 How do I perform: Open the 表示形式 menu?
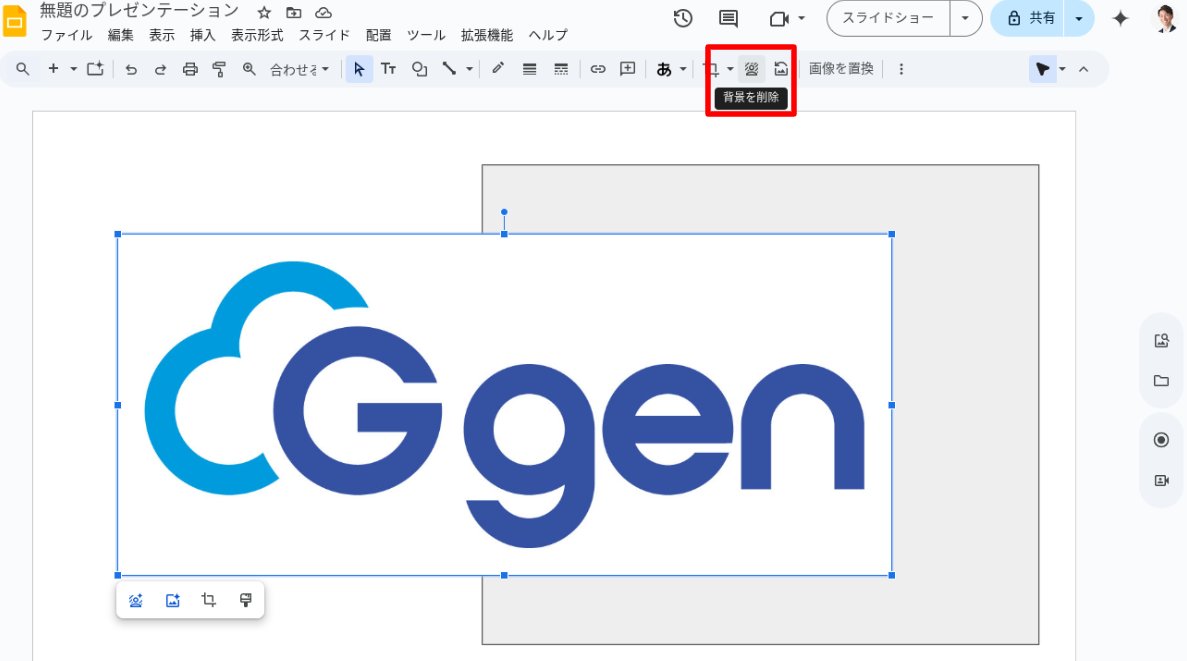(x=257, y=36)
